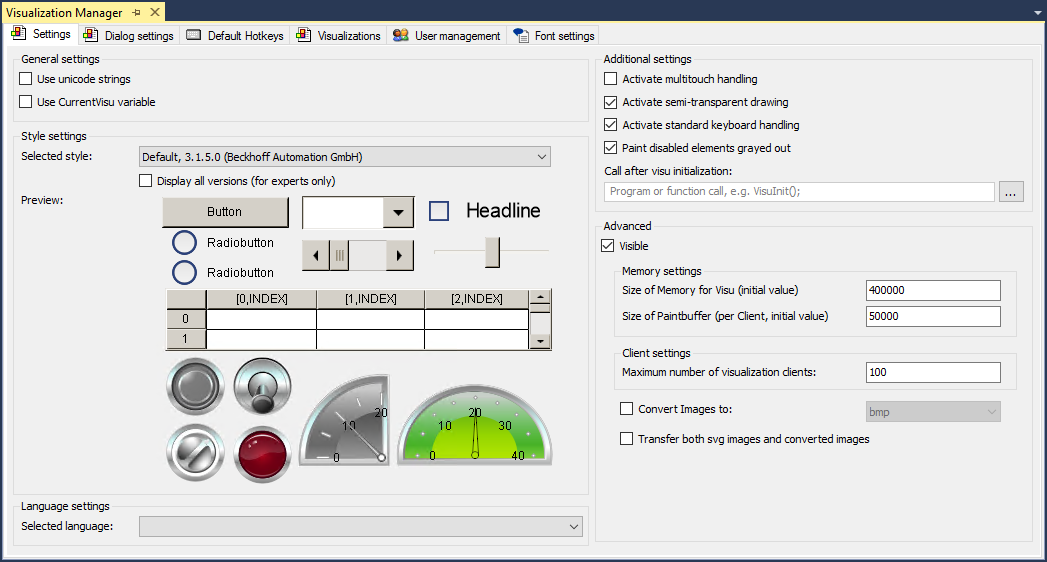Click the preview Button element
The width and height of the screenshot is (1047, 562).
point(226,212)
